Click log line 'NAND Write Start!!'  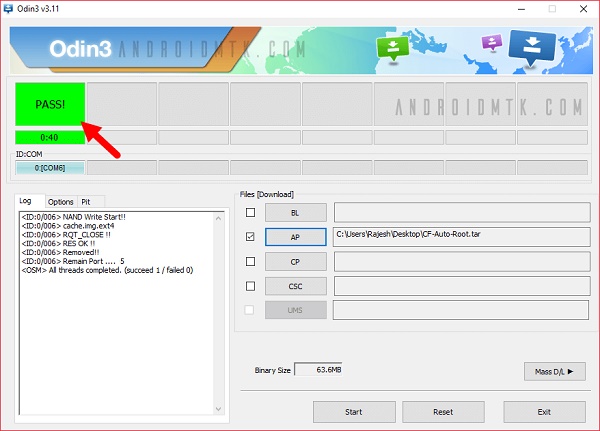click(73, 217)
